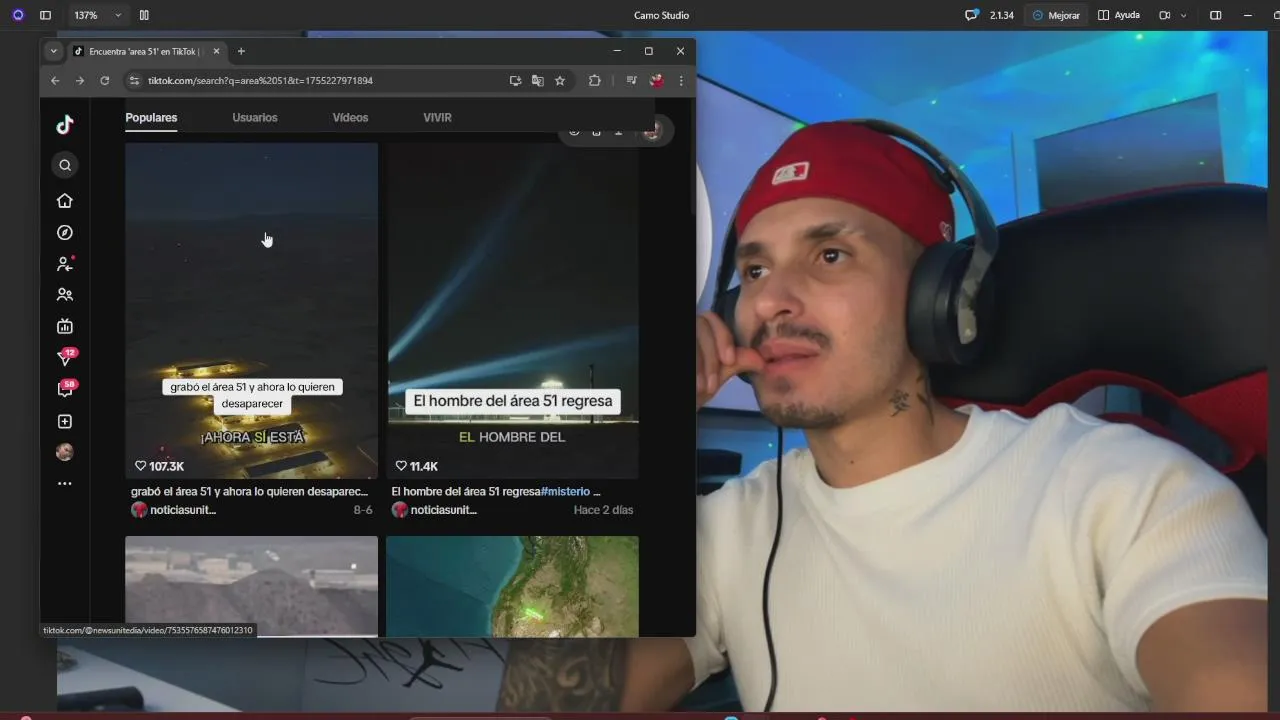Screen dimensions: 1280x720
Task: Go back with the browser back arrow
Action: [55, 80]
